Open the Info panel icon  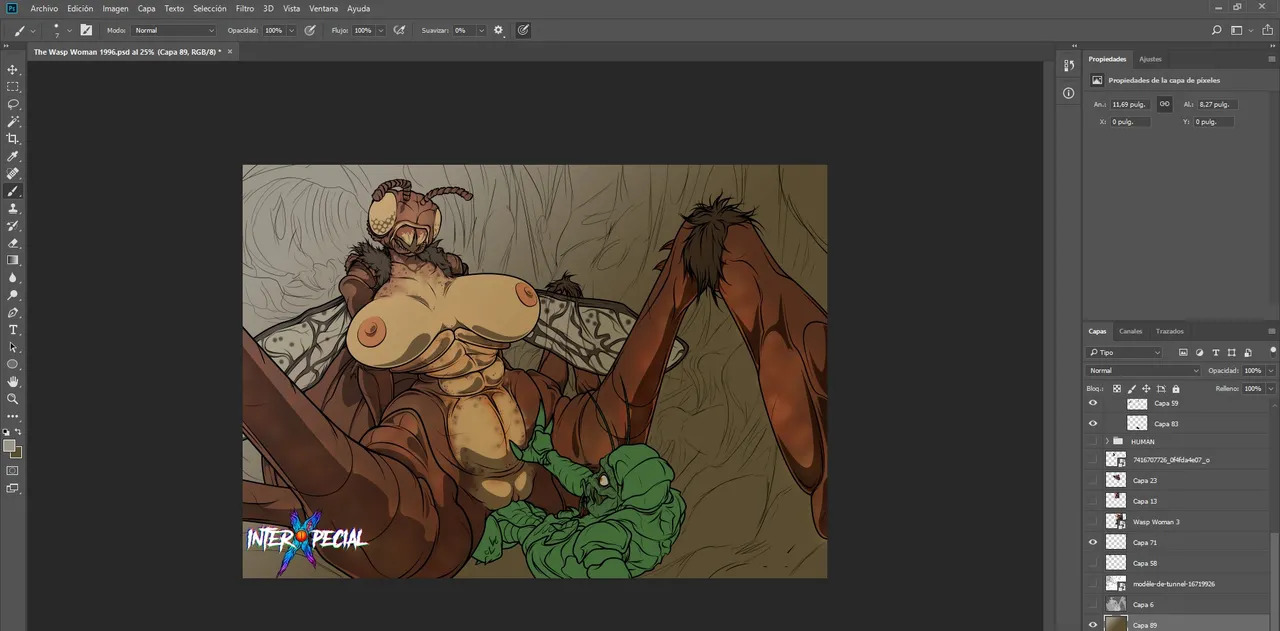click(x=1069, y=93)
